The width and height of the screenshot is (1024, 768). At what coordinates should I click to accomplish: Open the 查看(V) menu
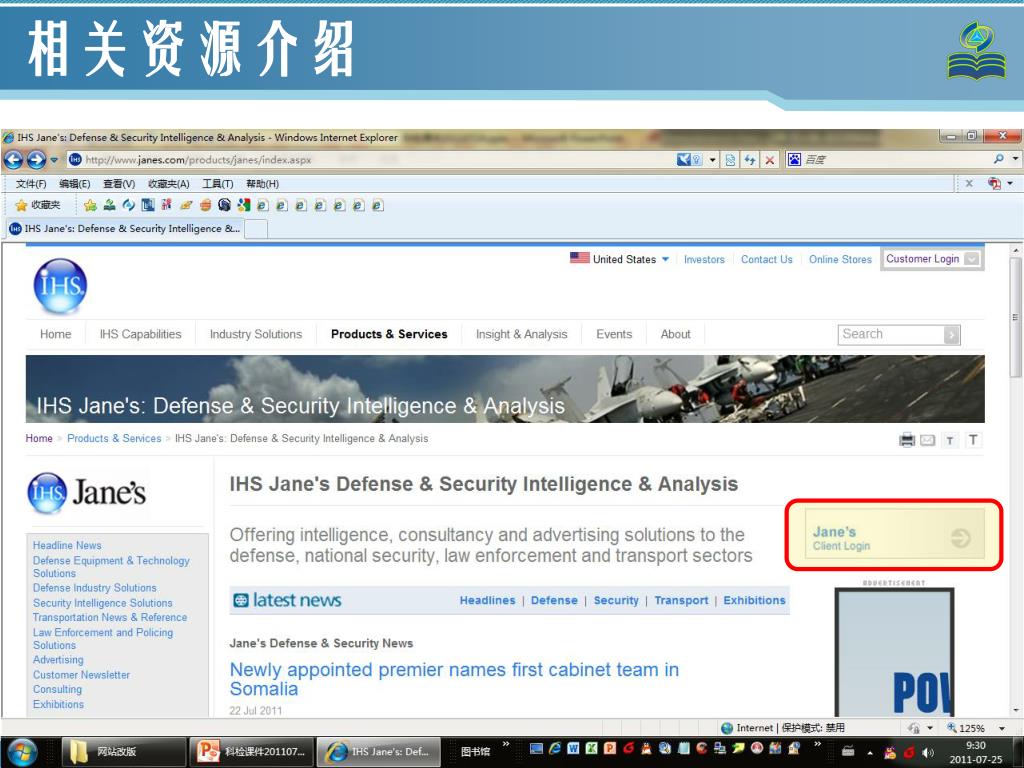pyautogui.click(x=119, y=184)
